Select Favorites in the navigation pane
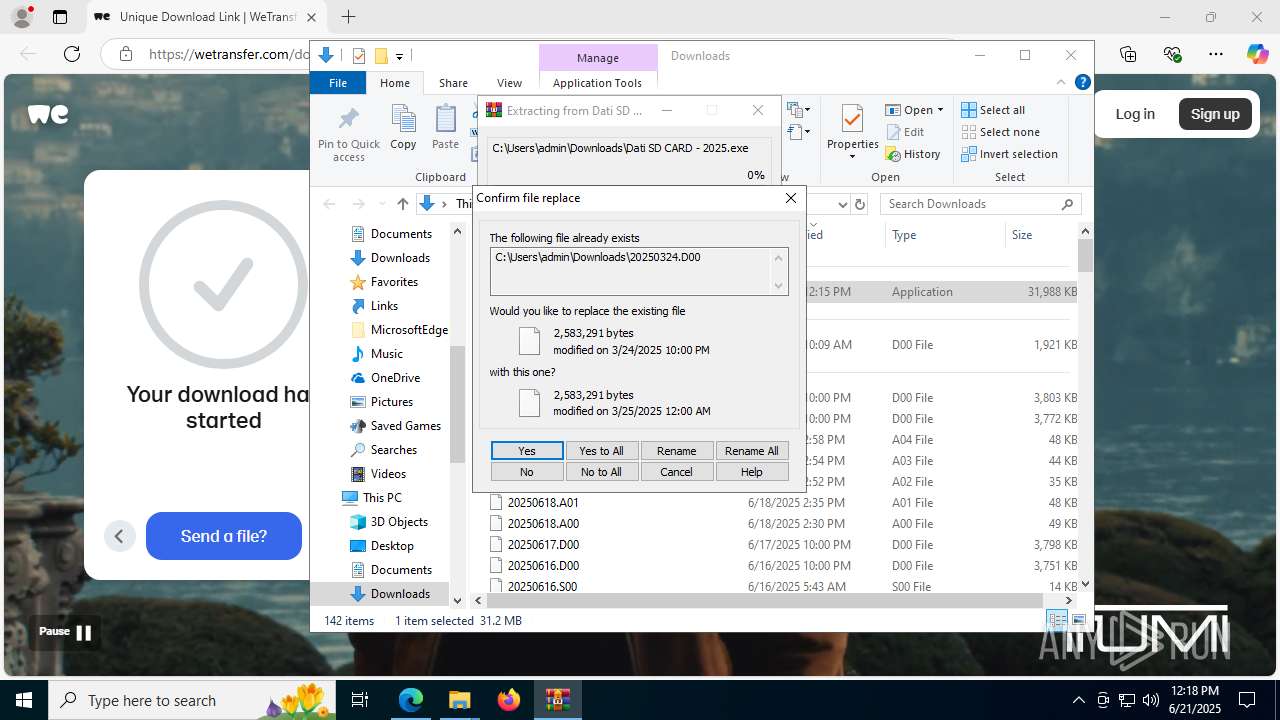The height and width of the screenshot is (720, 1280). pyautogui.click(x=394, y=282)
